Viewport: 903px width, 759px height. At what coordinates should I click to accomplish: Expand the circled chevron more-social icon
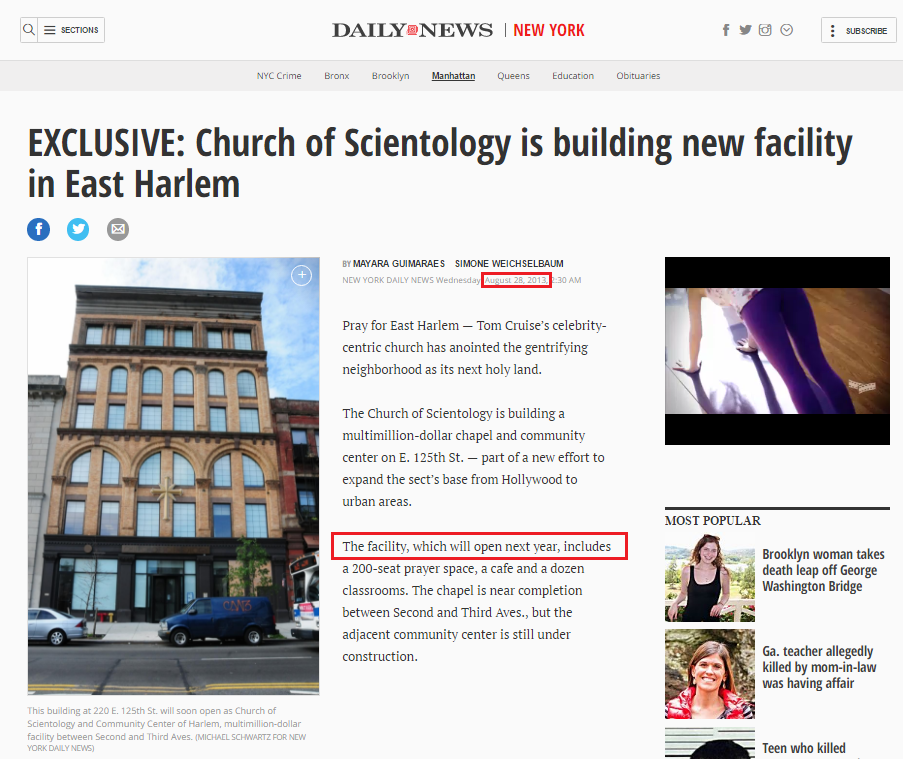click(x=787, y=30)
